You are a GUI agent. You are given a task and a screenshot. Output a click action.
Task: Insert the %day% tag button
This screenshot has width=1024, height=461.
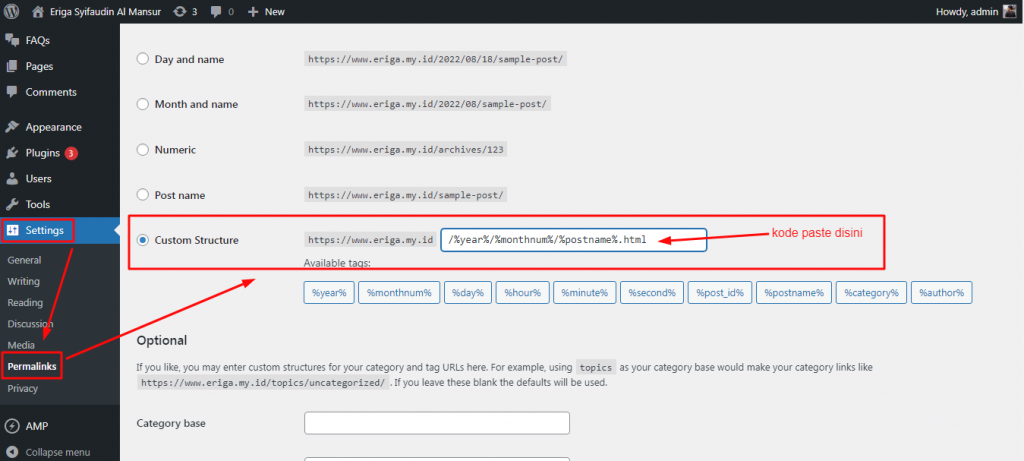point(468,293)
